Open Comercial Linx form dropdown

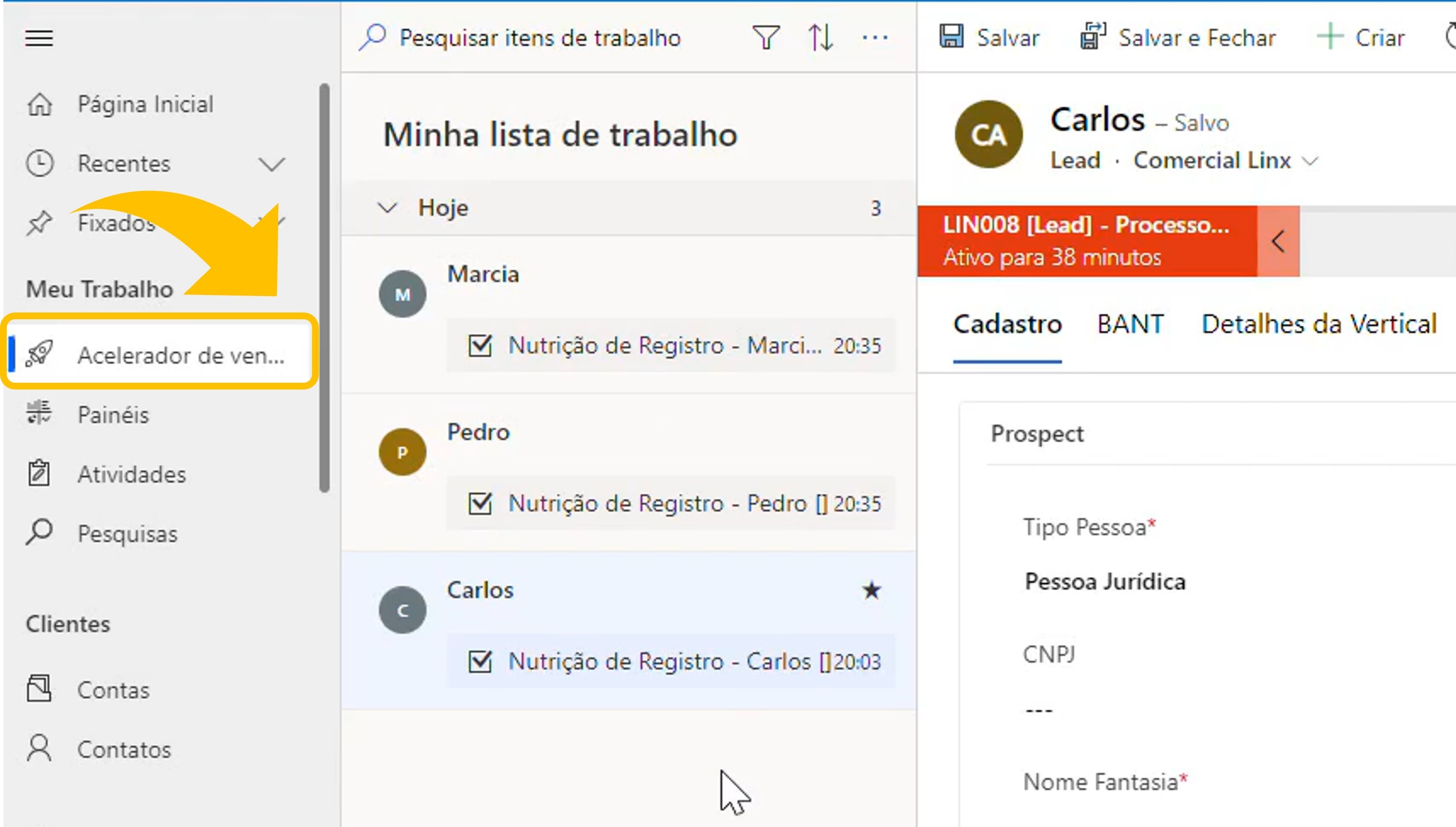coord(1310,161)
